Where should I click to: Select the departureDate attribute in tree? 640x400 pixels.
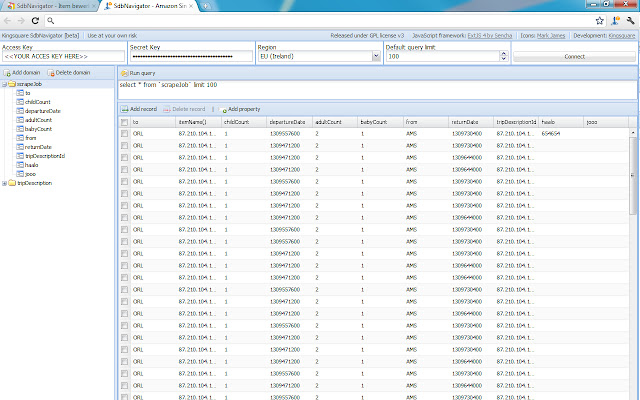click(42, 110)
